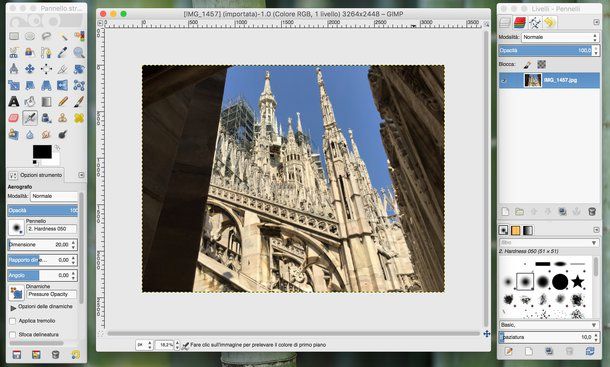Select the Scissors Select tool
The height and width of the screenshot is (367, 610).
(x=14, y=53)
